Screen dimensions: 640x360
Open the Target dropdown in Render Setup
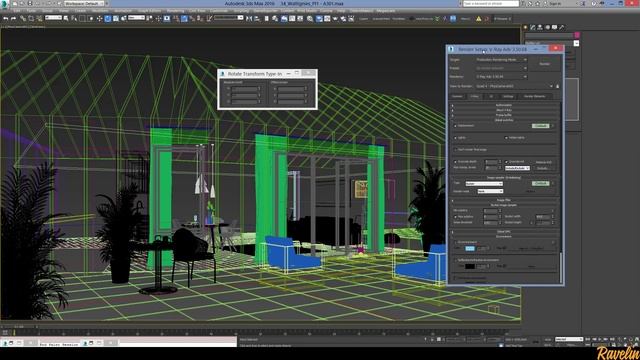tap(501, 60)
